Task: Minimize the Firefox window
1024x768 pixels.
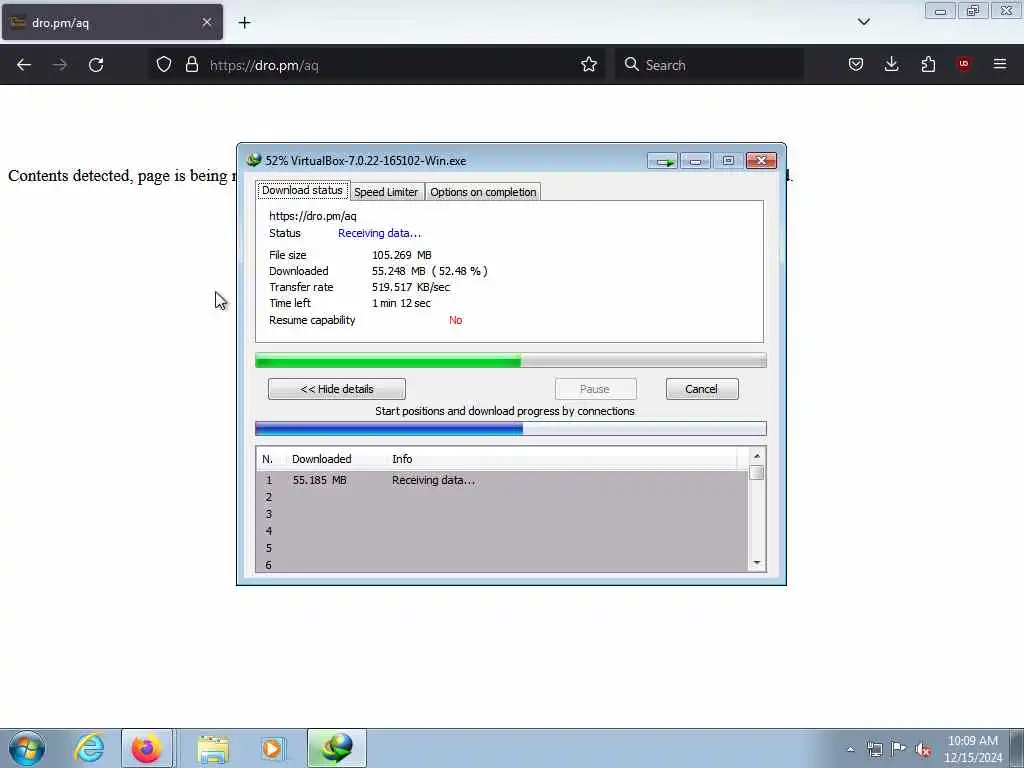Action: tap(940, 11)
